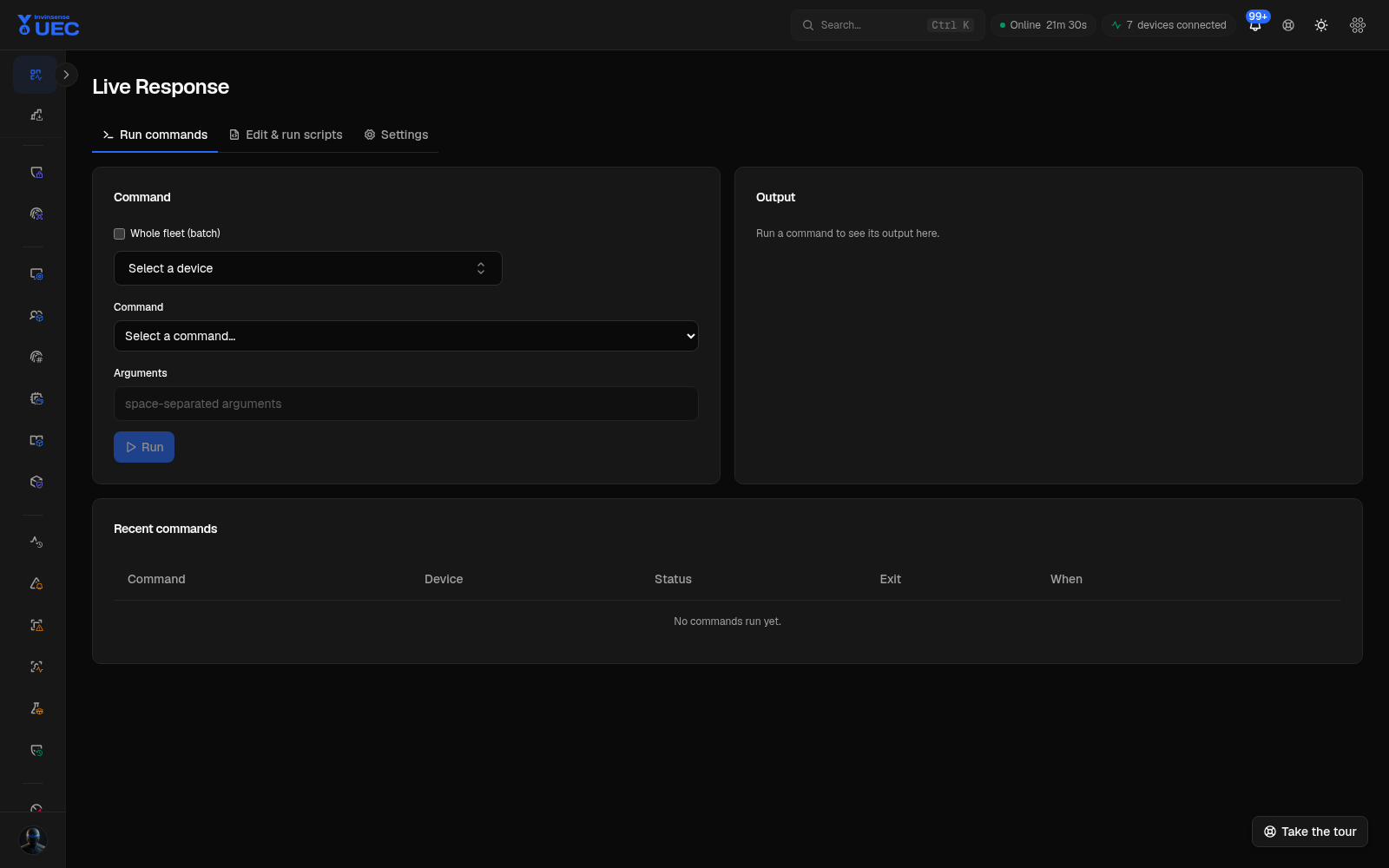The width and height of the screenshot is (1389, 868).
Task: Open the users with cube sidebar icon
Action: 36,316
